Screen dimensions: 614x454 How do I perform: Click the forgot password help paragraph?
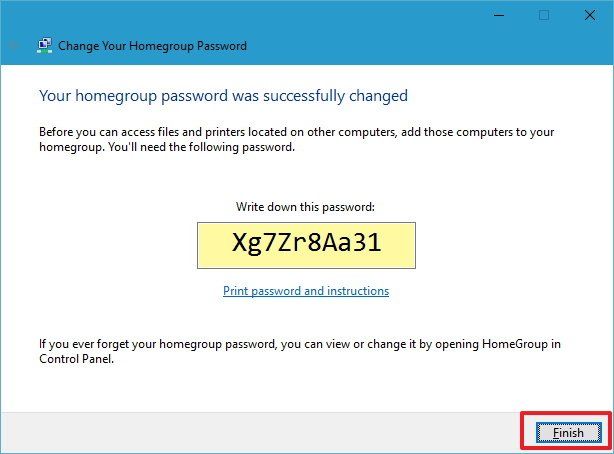coord(300,351)
